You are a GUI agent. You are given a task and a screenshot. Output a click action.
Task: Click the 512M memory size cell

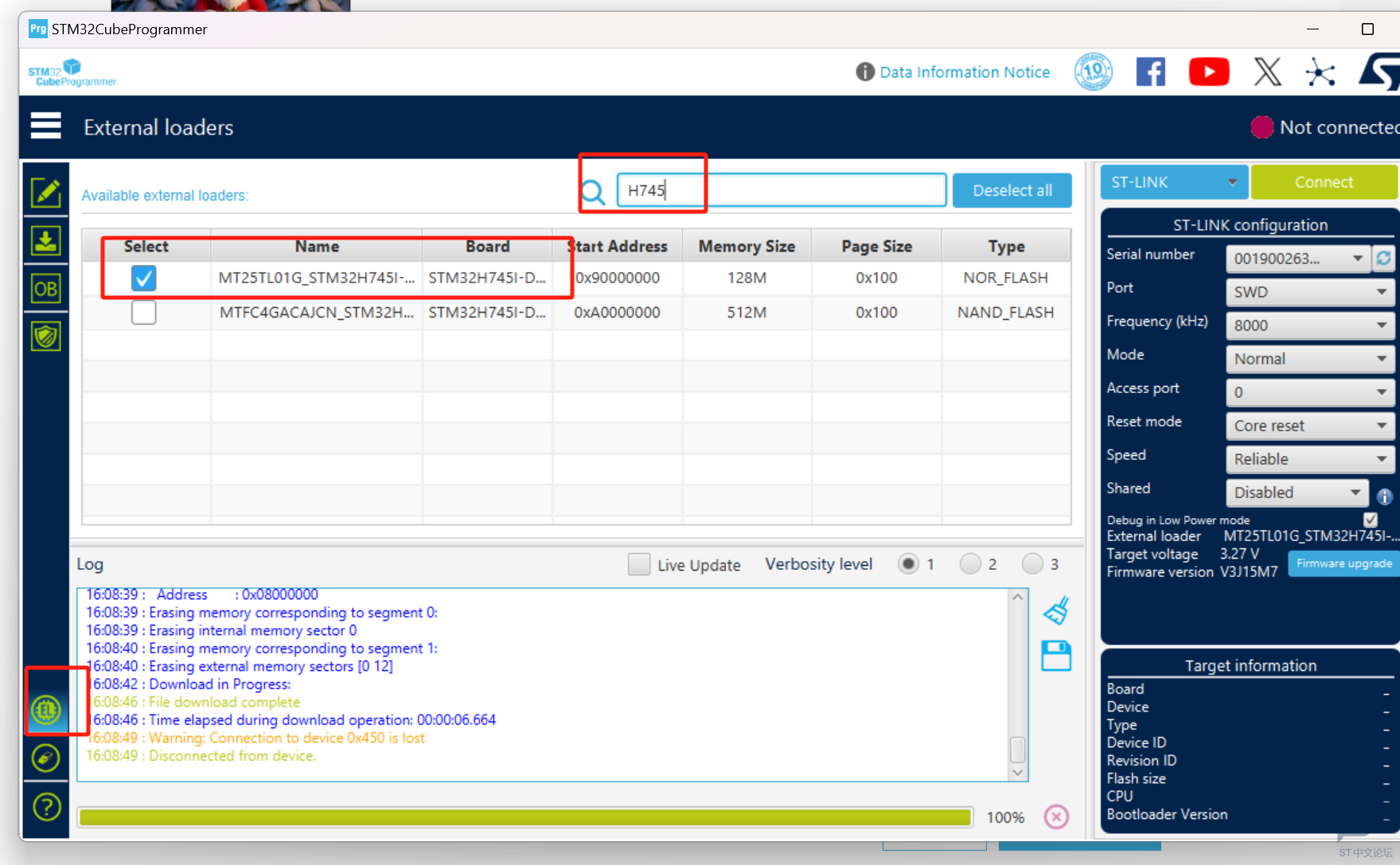(x=747, y=313)
